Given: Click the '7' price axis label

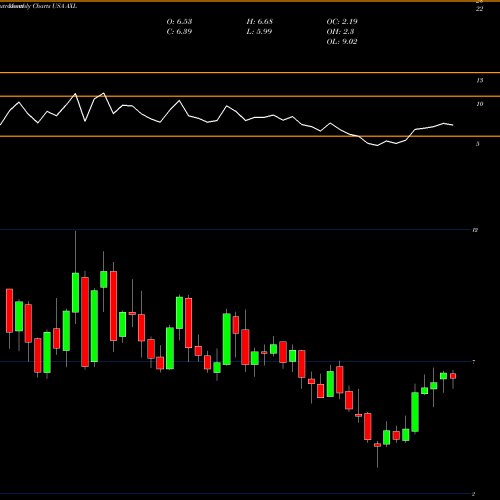Looking at the screenshot, I should coord(474,362).
